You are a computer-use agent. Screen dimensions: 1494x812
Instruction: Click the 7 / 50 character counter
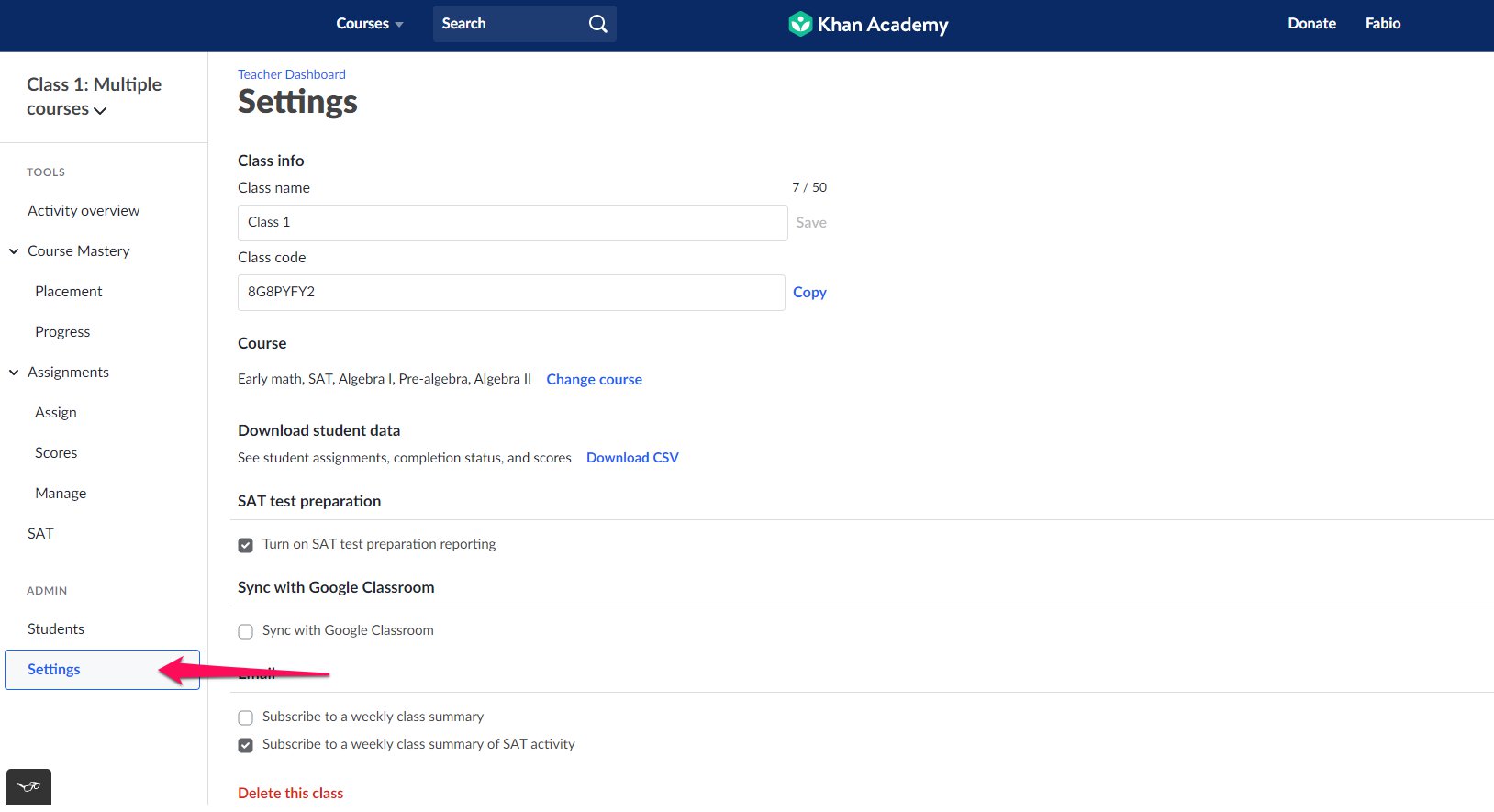tap(809, 187)
